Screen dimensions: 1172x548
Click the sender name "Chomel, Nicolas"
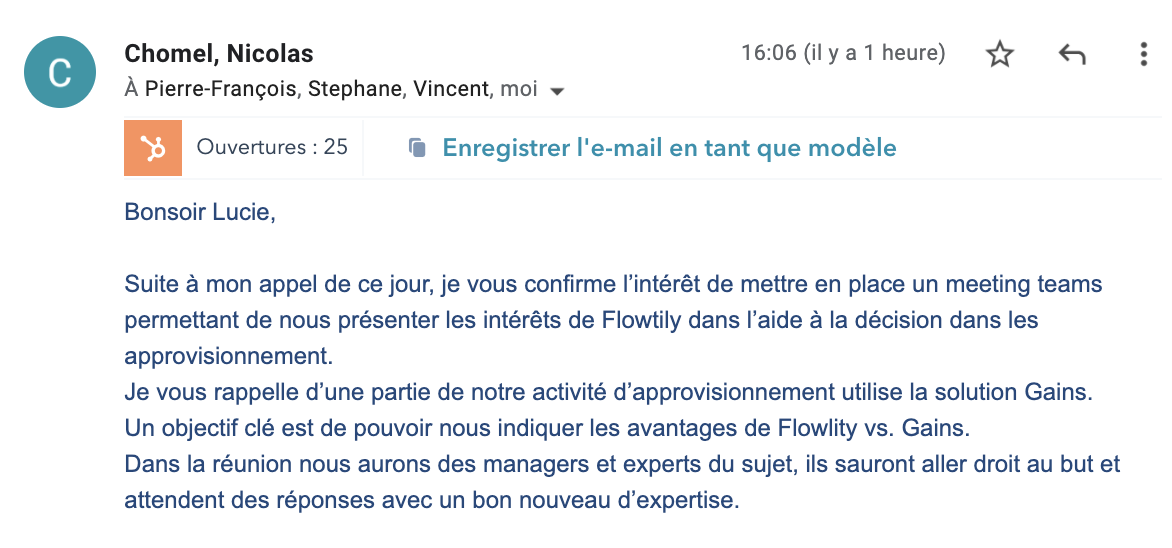point(219,53)
